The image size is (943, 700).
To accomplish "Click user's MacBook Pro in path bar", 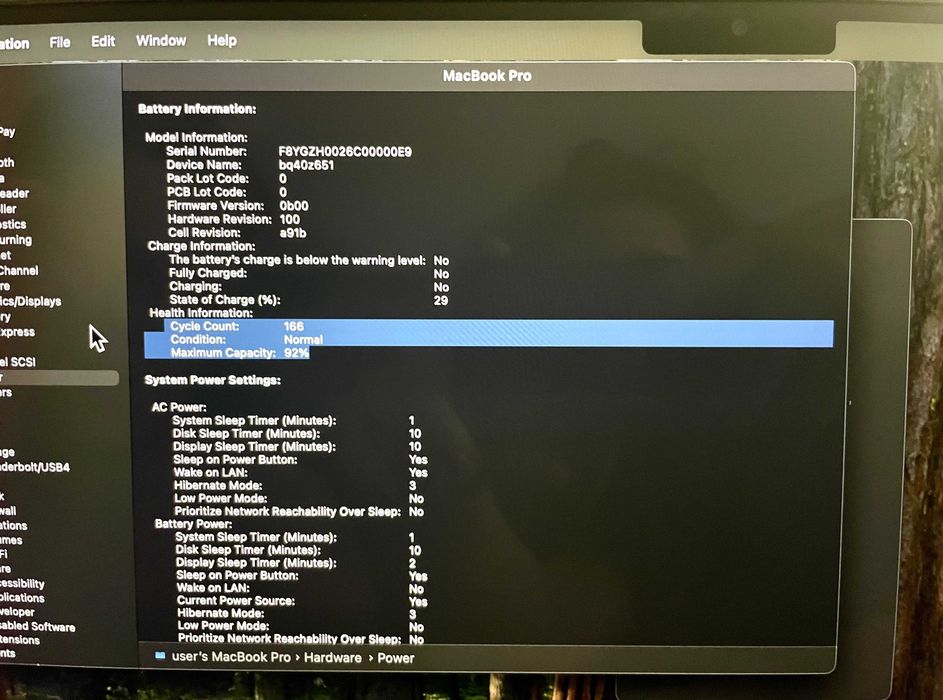I will (x=231, y=657).
